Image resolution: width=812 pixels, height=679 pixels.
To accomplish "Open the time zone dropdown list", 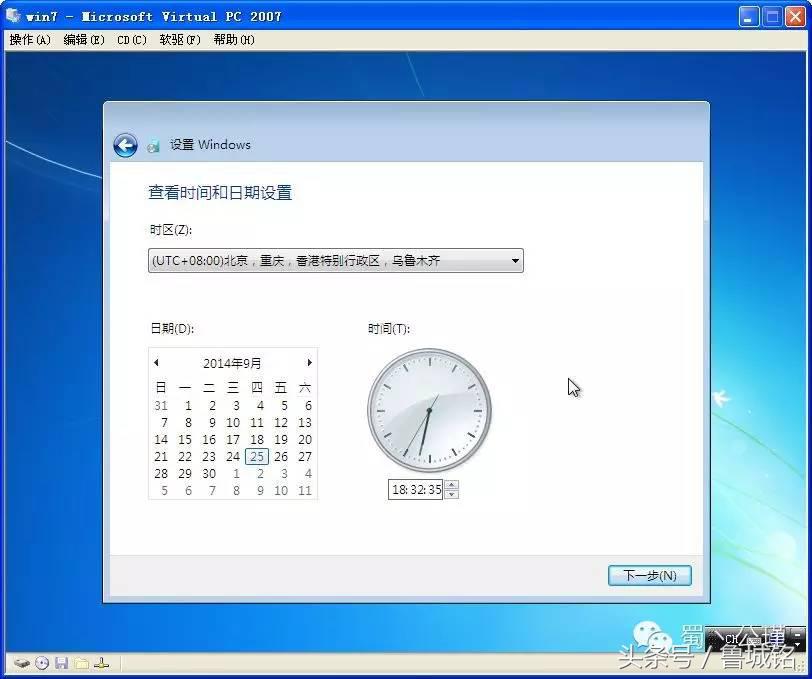I will click(516, 260).
